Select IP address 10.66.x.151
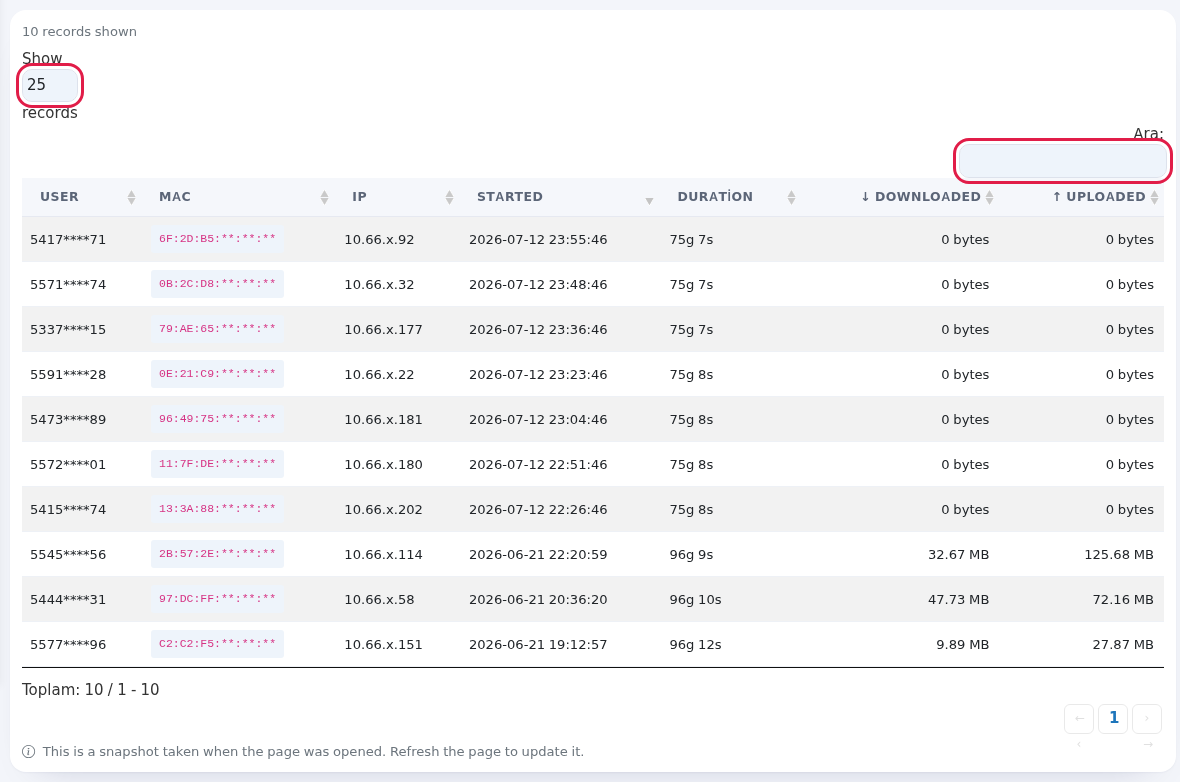The width and height of the screenshot is (1180, 782). click(384, 645)
